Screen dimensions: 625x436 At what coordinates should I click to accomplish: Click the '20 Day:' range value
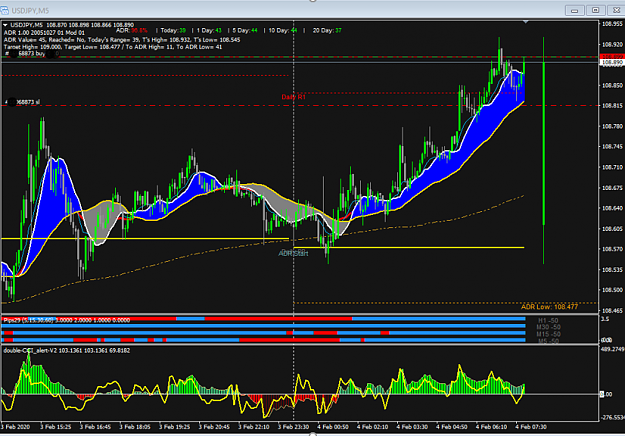(x=327, y=30)
